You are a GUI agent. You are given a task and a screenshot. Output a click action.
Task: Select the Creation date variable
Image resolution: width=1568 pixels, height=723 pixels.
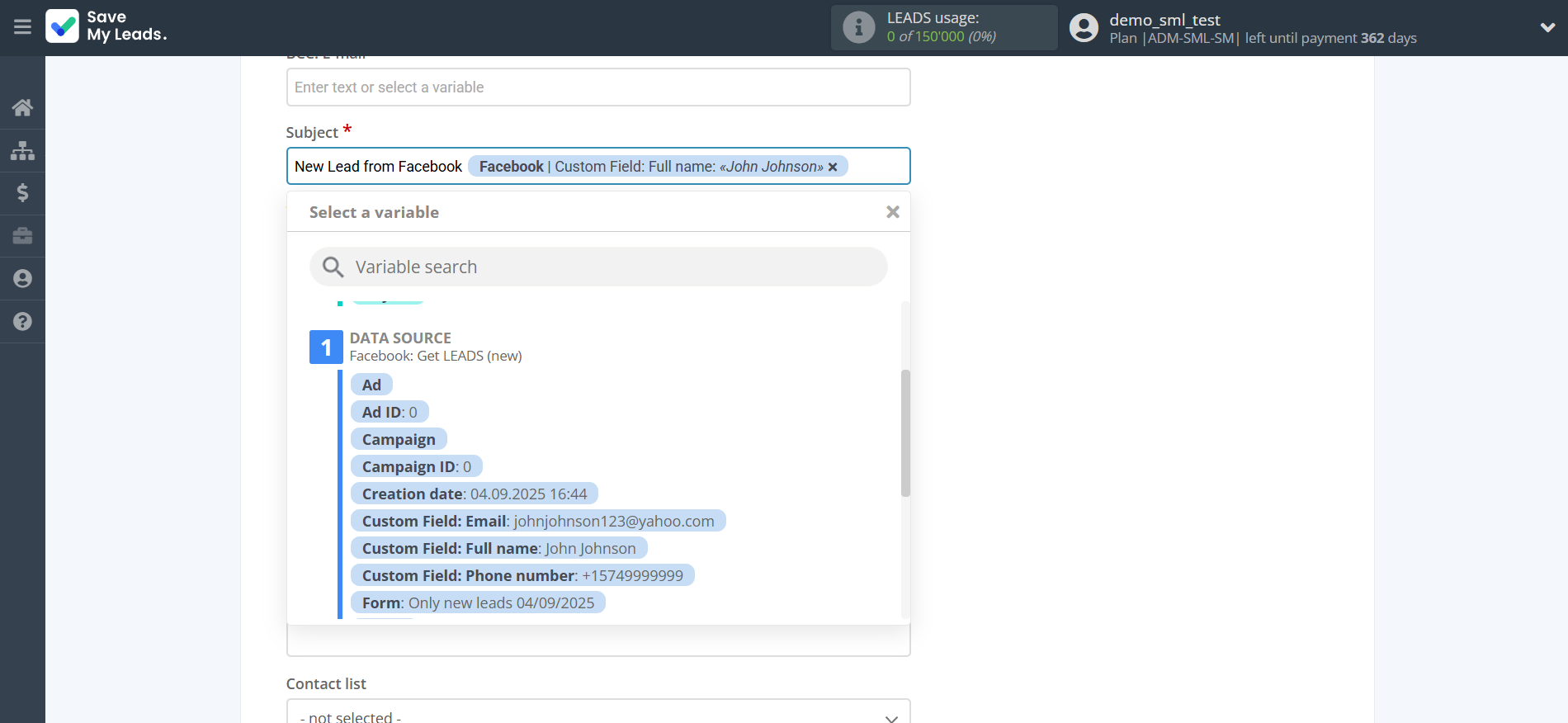(474, 494)
